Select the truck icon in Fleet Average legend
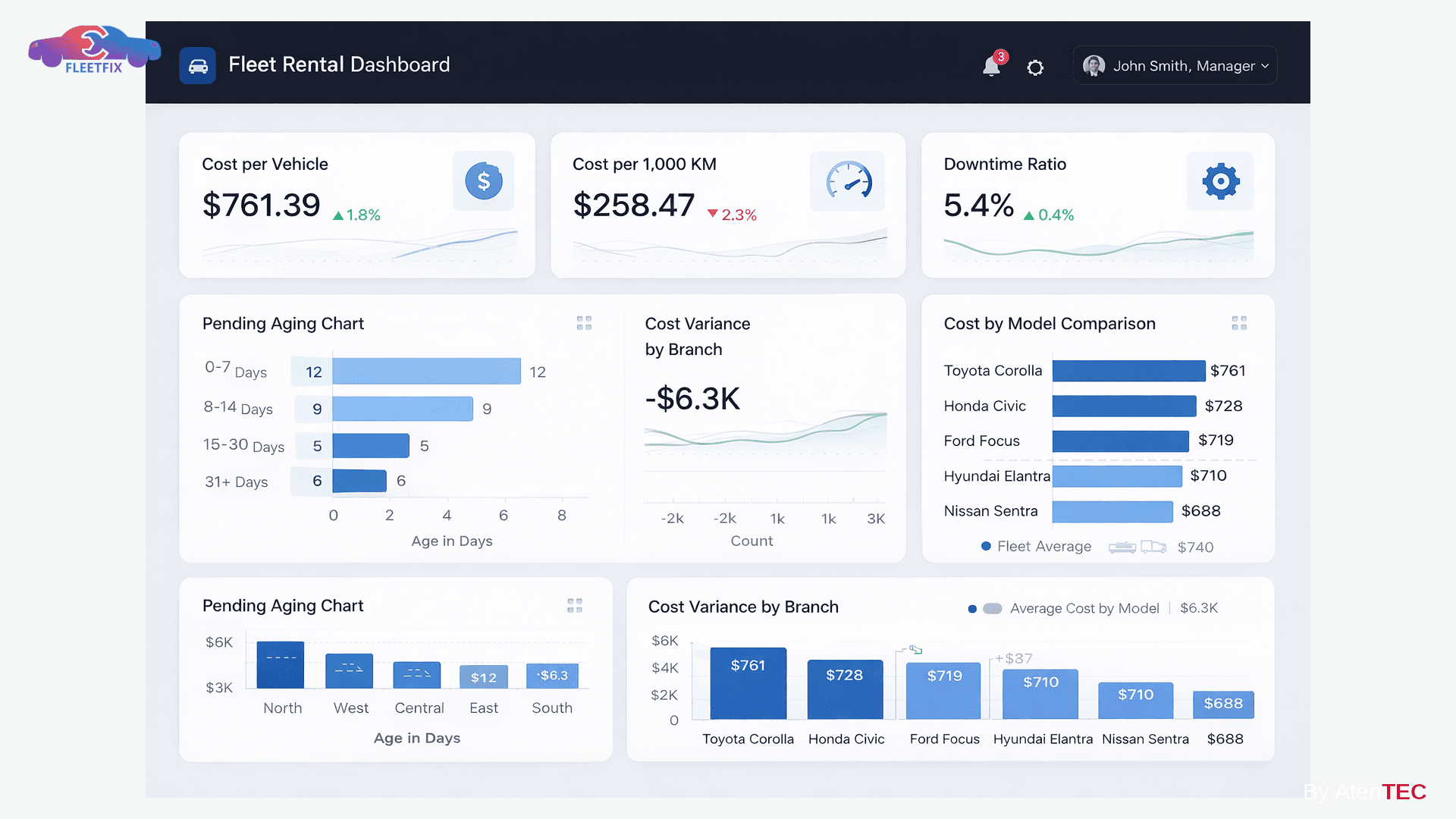 (1154, 546)
